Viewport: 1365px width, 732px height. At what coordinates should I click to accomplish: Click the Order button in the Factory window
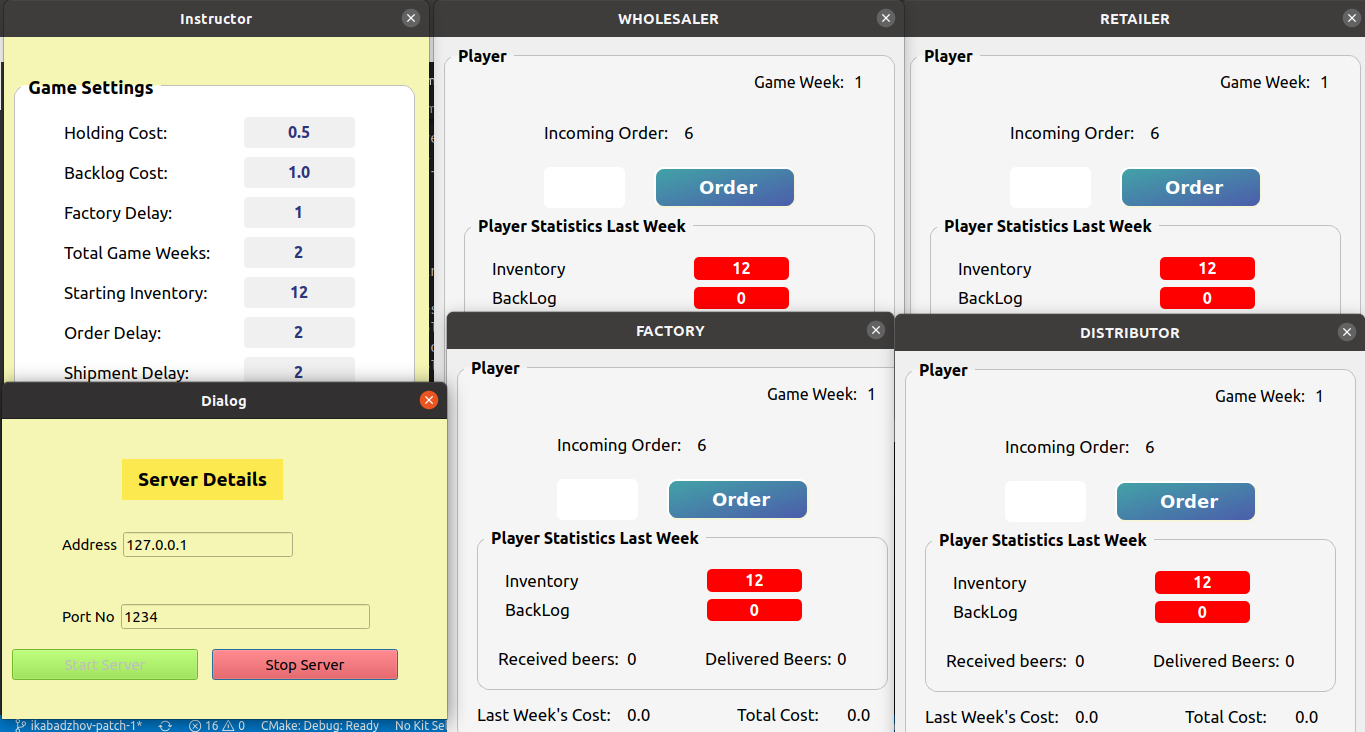click(738, 499)
